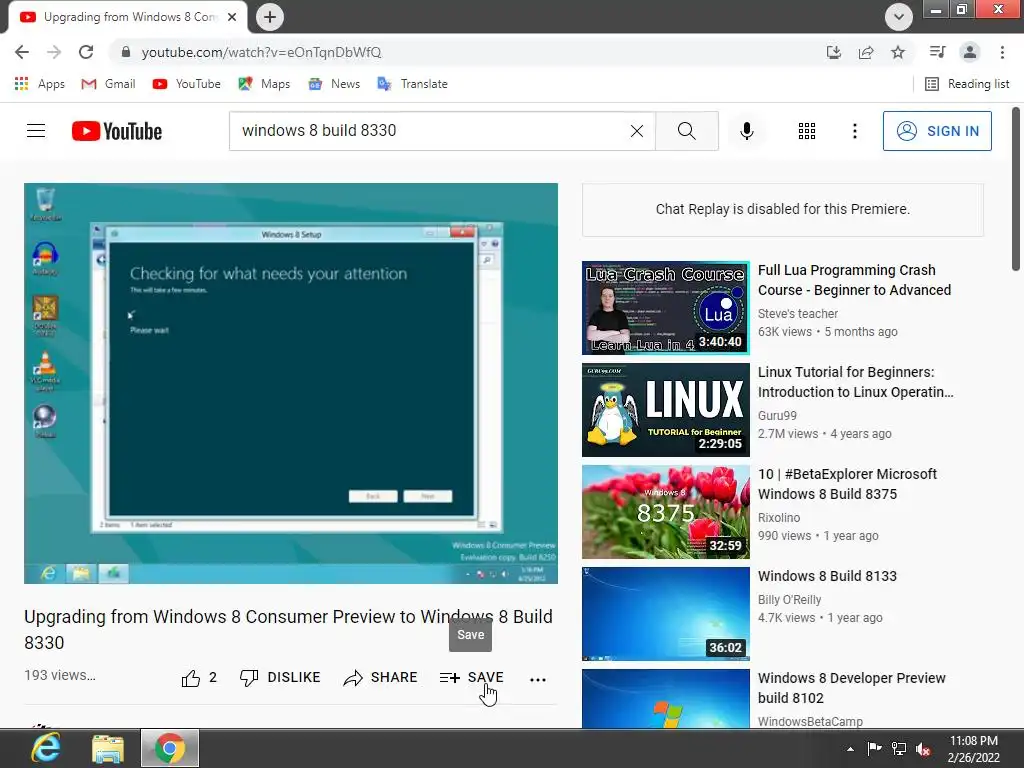Image resolution: width=1024 pixels, height=768 pixels.
Task: Click the video player area
Action: [x=291, y=383]
